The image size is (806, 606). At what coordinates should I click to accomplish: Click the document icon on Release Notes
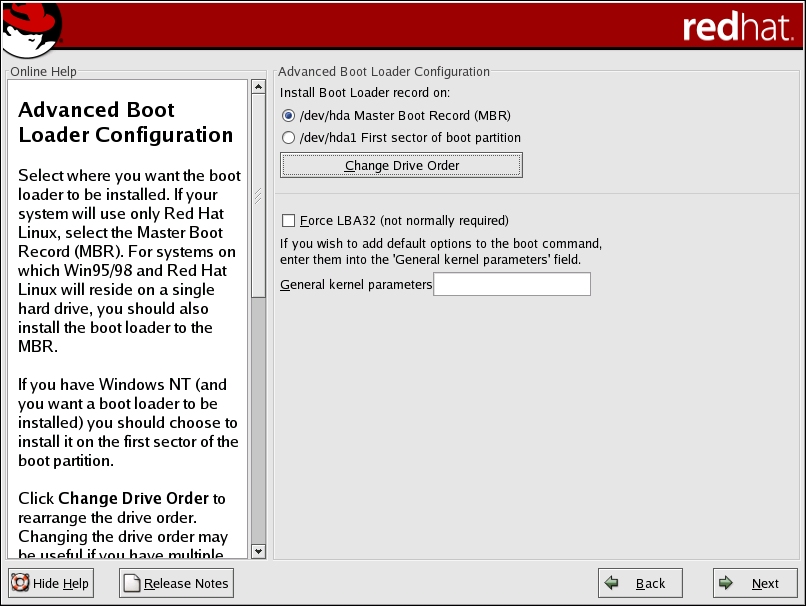(131, 583)
